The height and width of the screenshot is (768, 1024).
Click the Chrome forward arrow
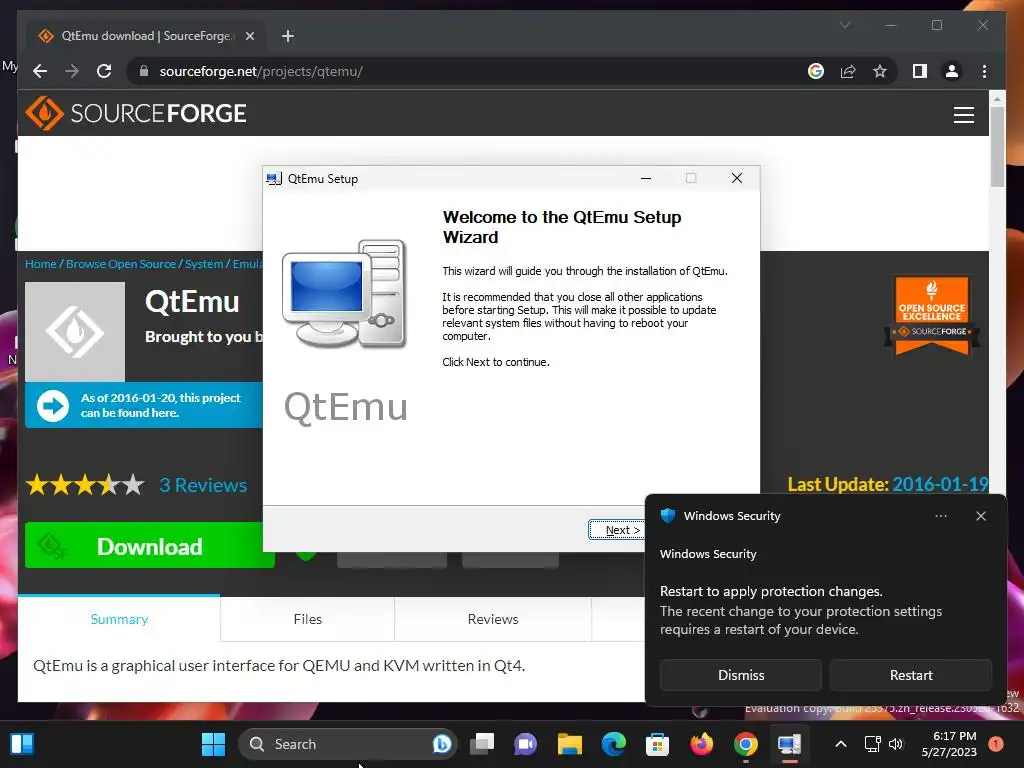(72, 71)
